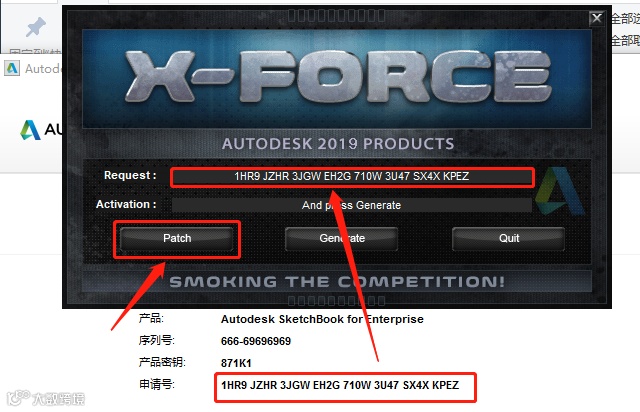
Task: Select the product name 'Autodesk SketchBook for Enterprise'
Action: [x=322, y=319]
